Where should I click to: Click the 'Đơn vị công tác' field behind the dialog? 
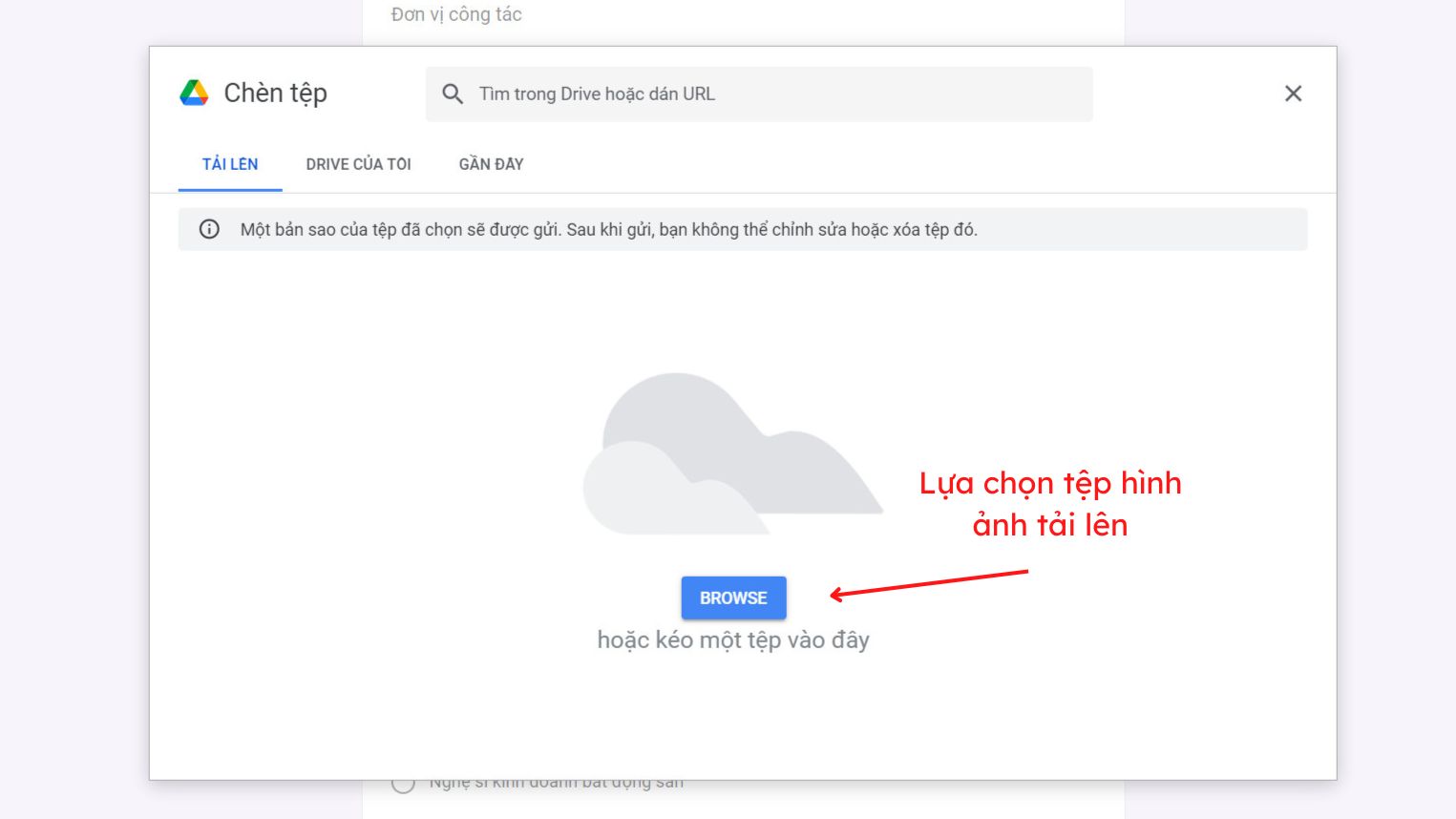coord(455,14)
